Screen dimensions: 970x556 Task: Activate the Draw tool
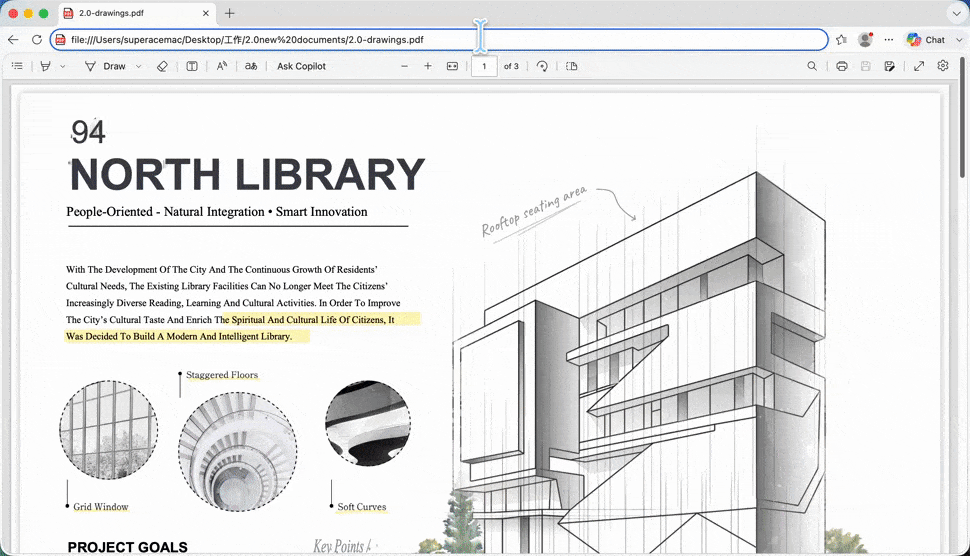click(105, 66)
